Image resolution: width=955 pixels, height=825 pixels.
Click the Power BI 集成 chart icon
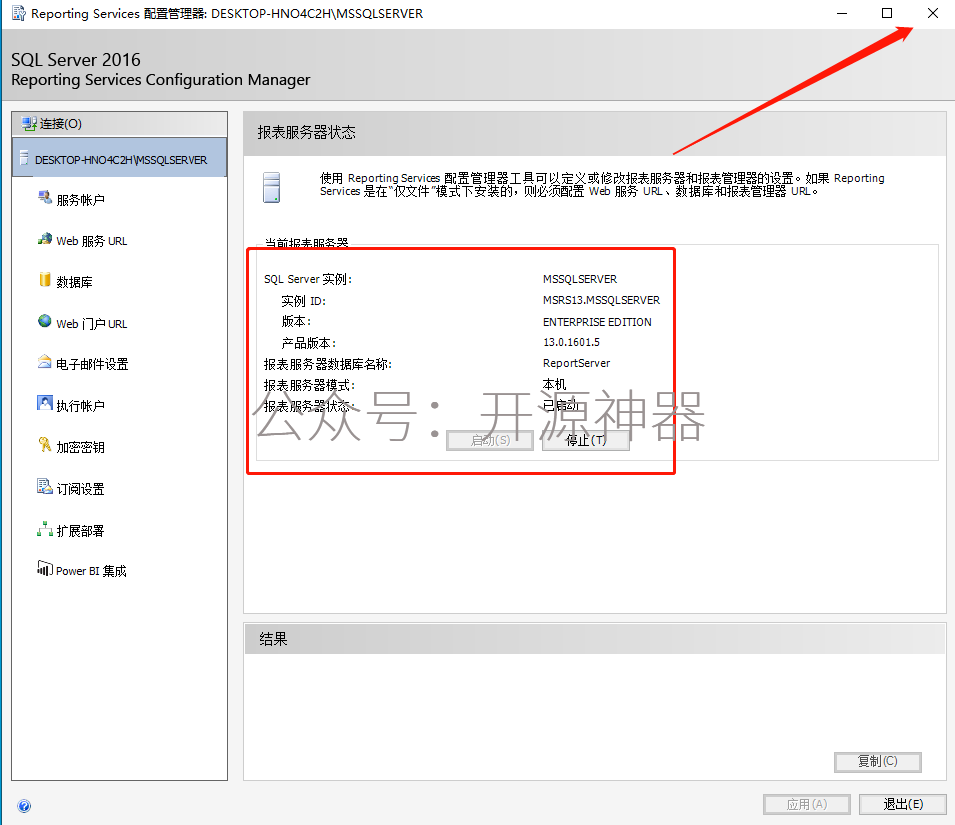[x=44, y=568]
